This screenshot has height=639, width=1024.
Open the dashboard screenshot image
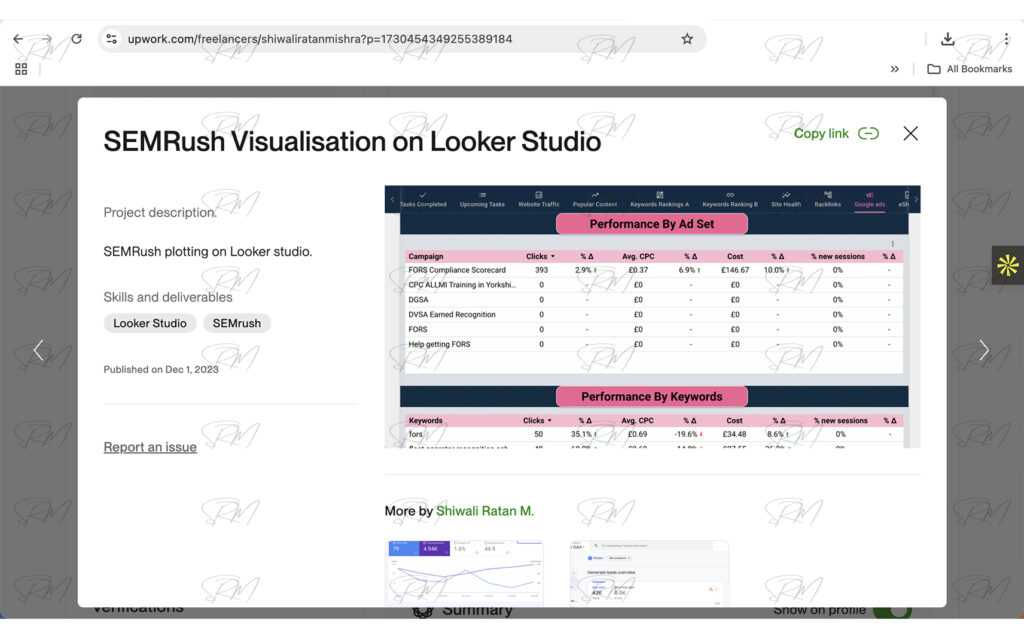pos(652,316)
